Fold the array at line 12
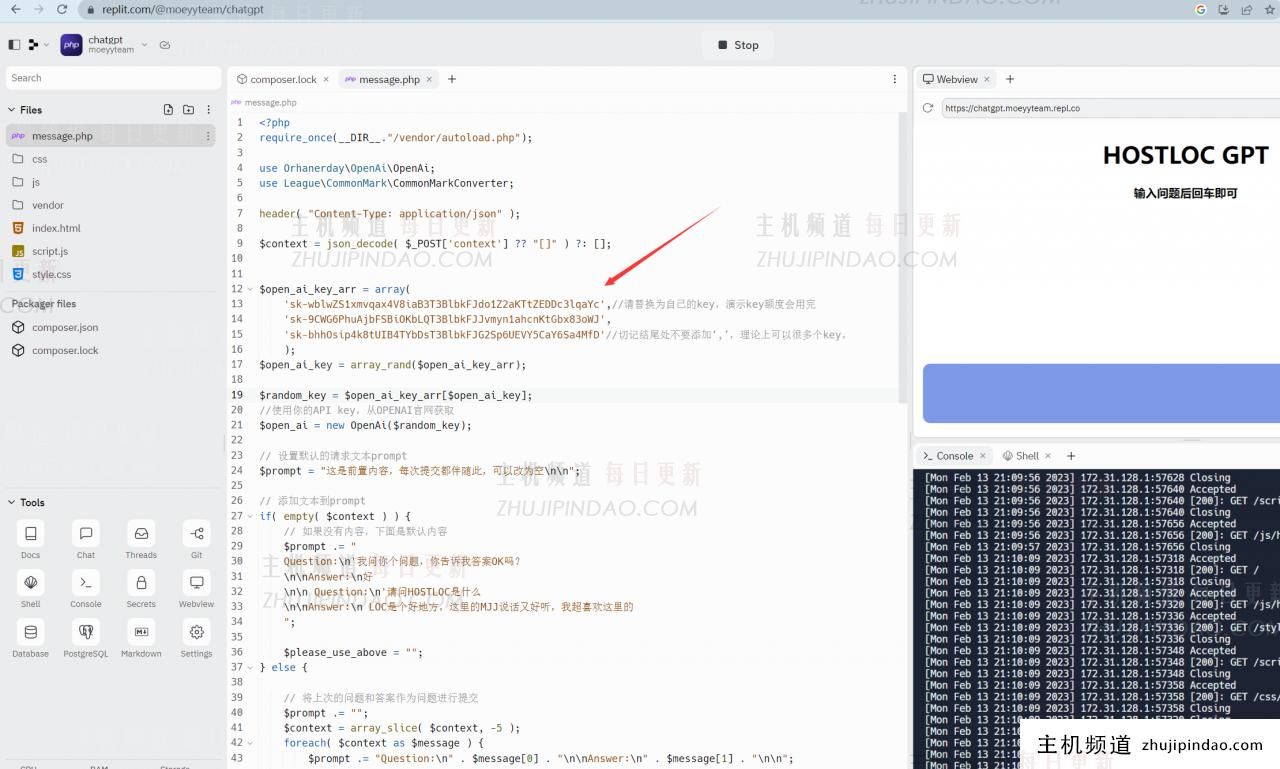The image size is (1280, 769). click(250, 289)
